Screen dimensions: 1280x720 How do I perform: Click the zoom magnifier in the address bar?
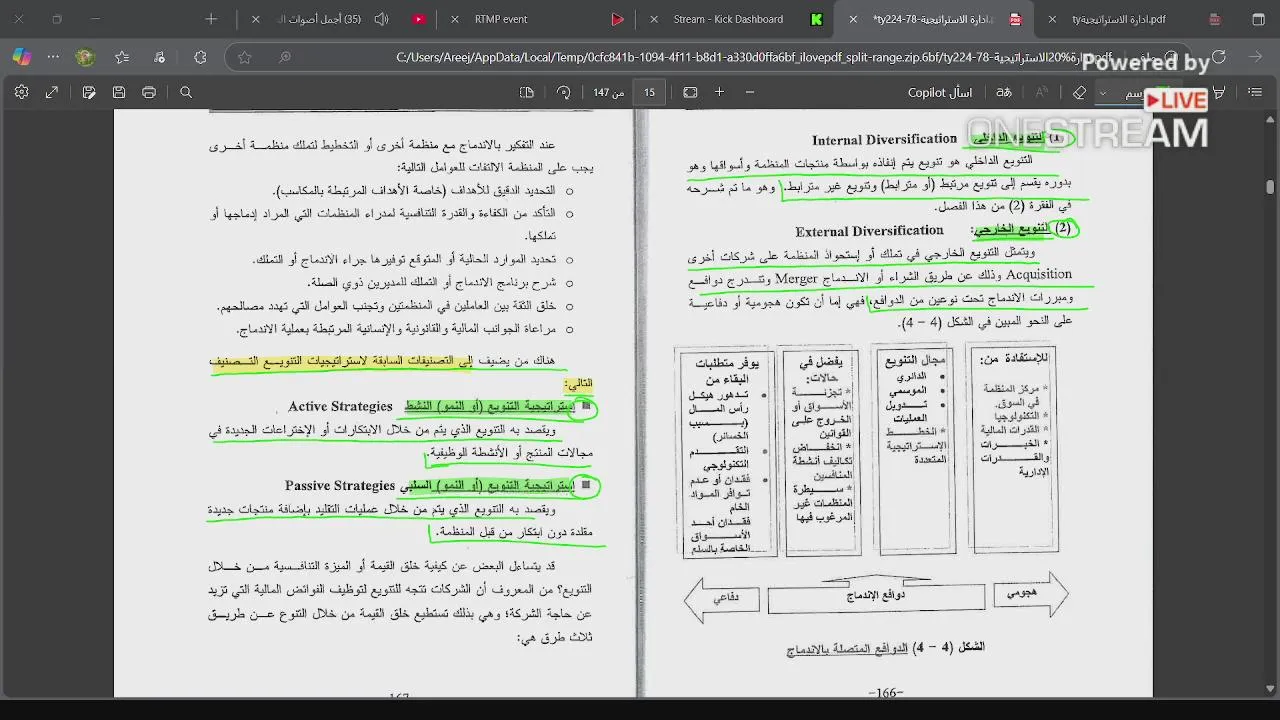coord(285,57)
